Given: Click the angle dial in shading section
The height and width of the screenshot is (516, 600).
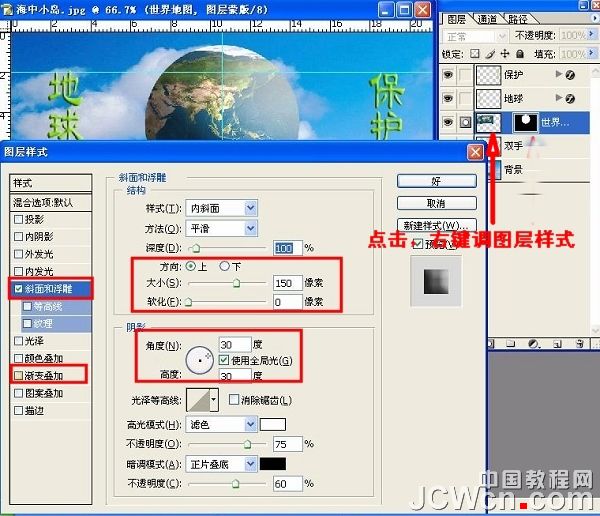Looking at the screenshot, I should [199, 360].
